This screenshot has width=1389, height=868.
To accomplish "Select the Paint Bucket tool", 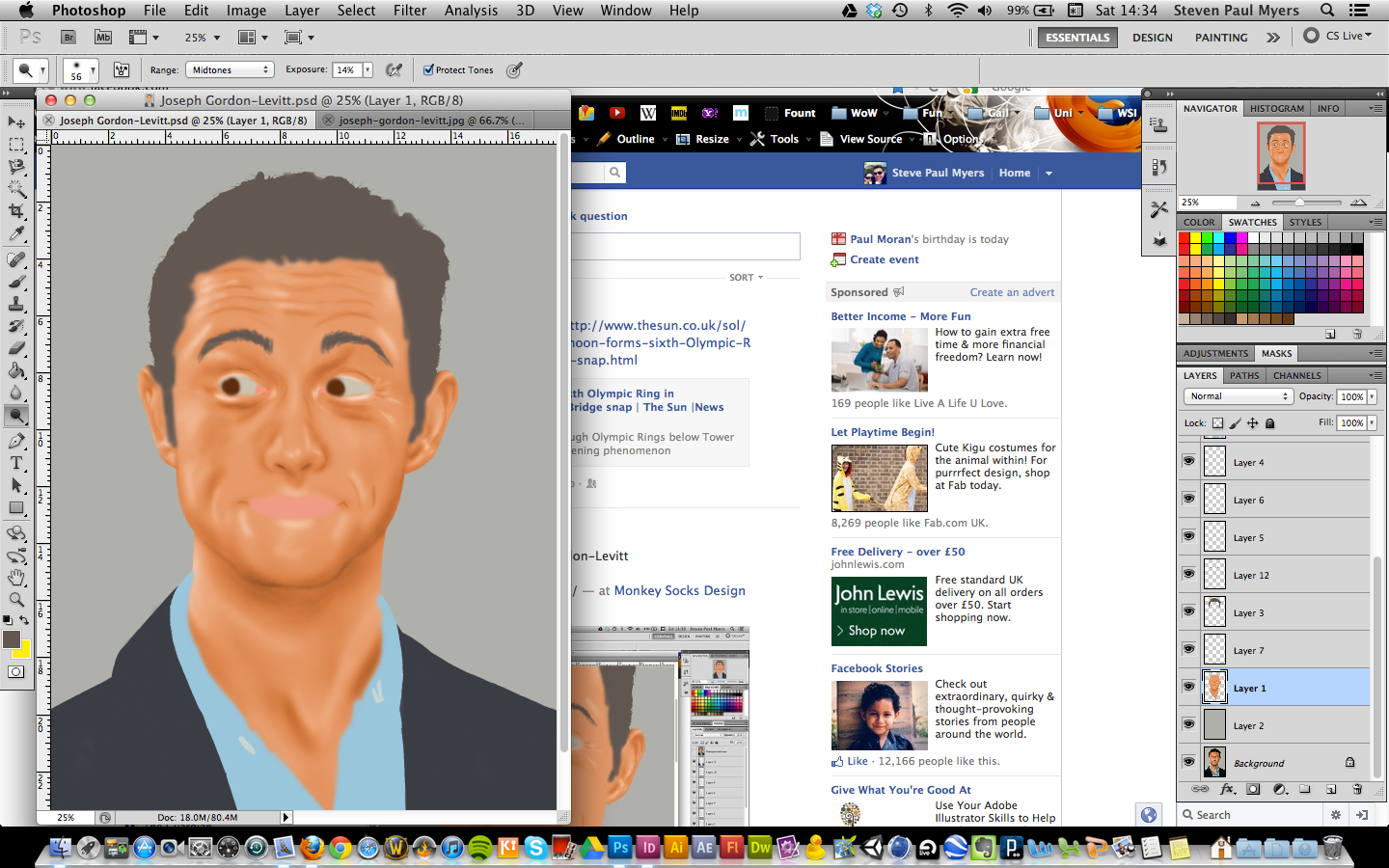I will (16, 370).
